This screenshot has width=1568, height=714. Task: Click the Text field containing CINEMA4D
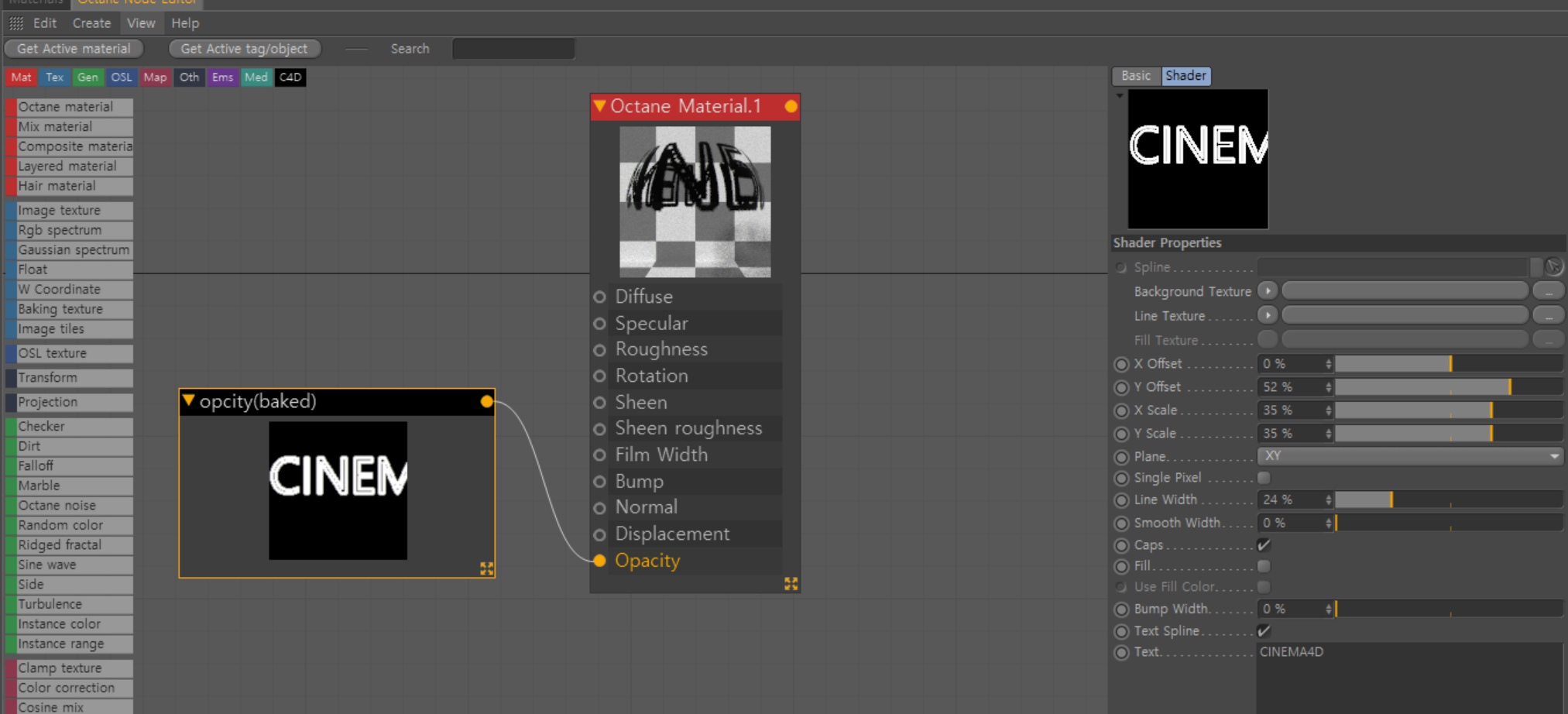coord(1410,678)
